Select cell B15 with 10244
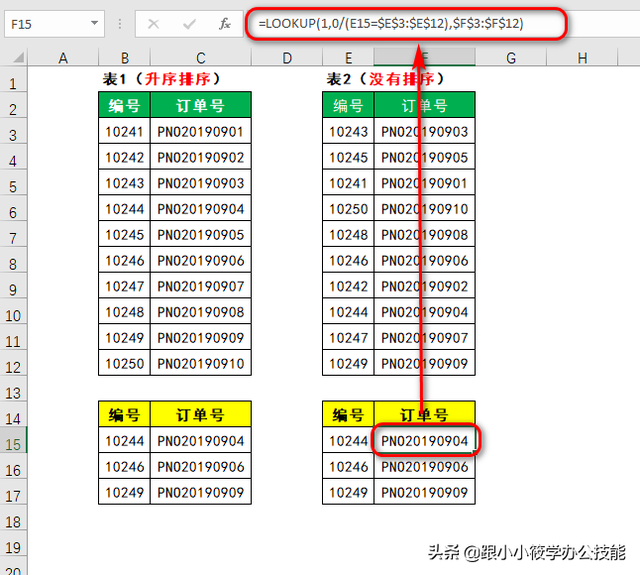The width and height of the screenshot is (640, 575). [124, 440]
